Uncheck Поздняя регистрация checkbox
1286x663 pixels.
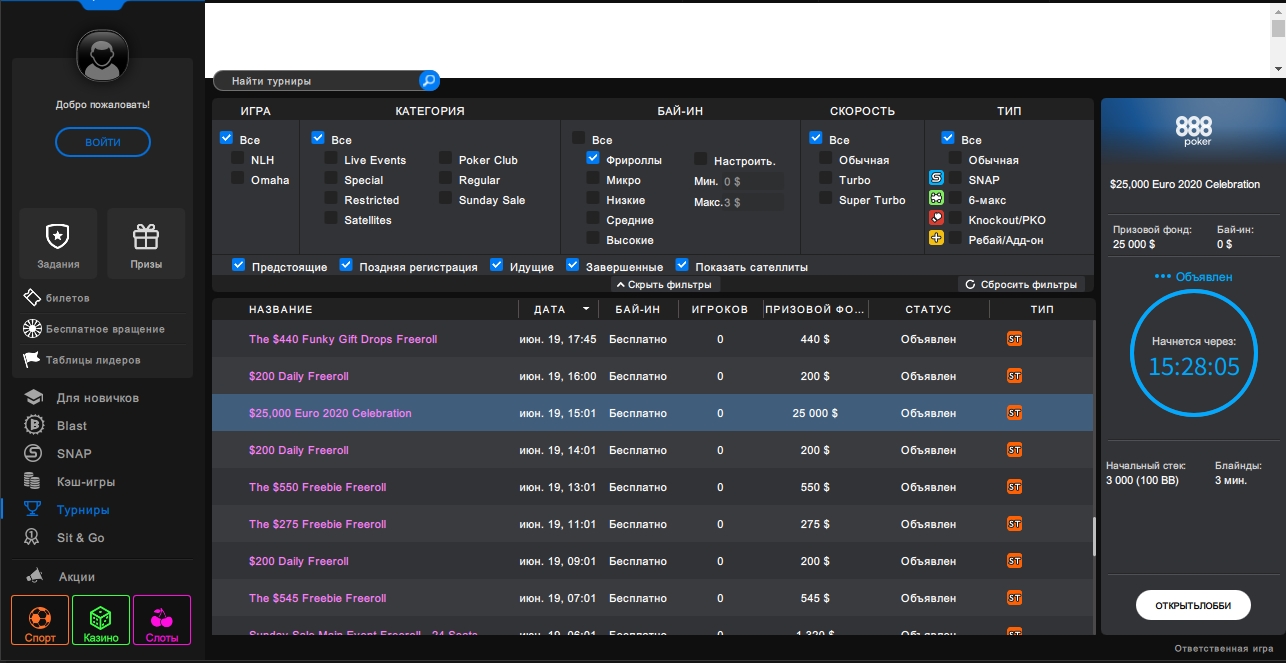[346, 266]
